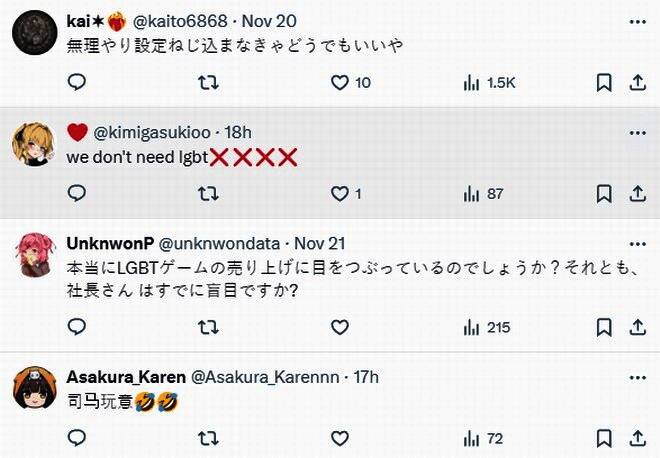Retweet the UnknwonP post

coord(208,327)
